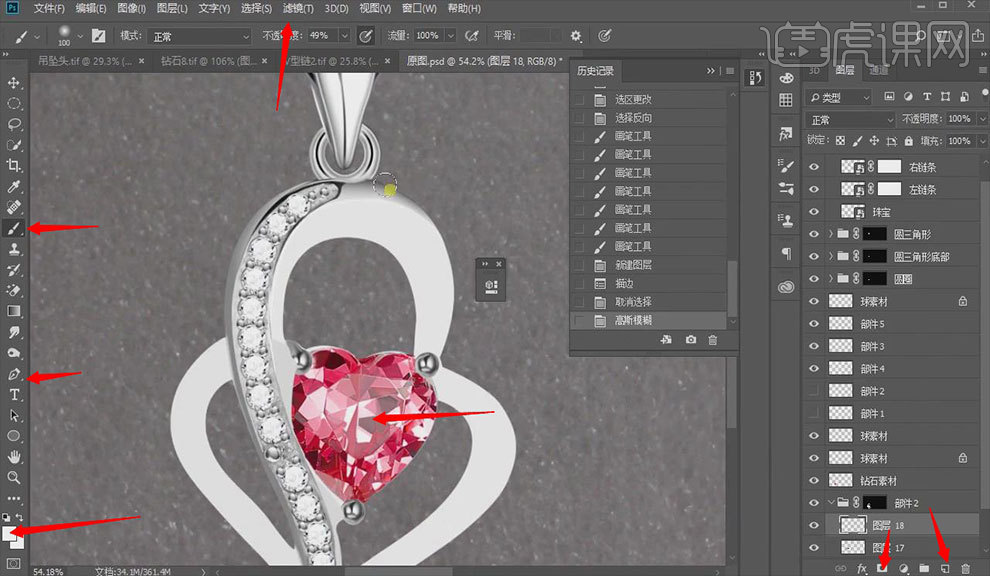Select the Horizontal Type tool

click(x=14, y=395)
